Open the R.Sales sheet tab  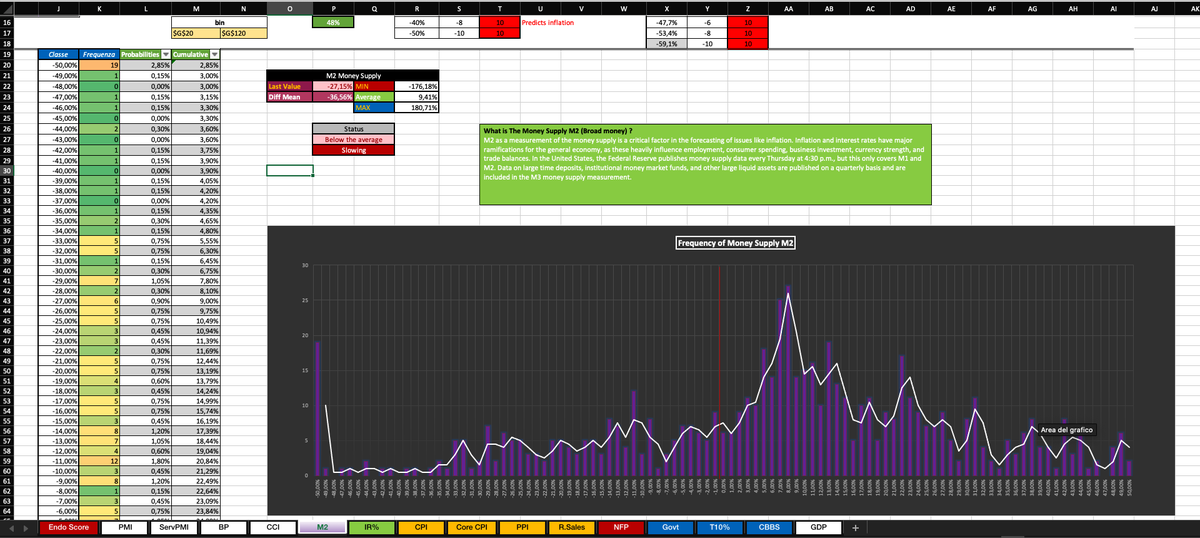pos(571,526)
